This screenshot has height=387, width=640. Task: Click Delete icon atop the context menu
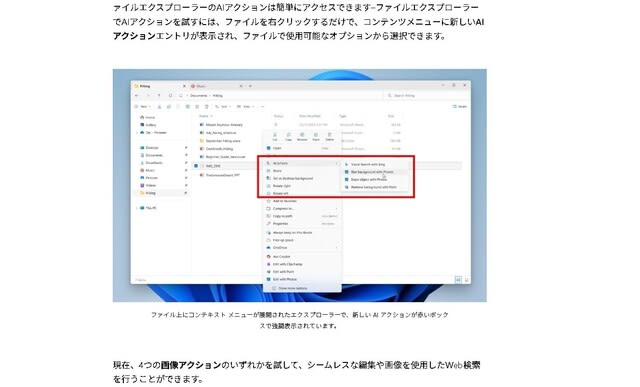coord(329,136)
